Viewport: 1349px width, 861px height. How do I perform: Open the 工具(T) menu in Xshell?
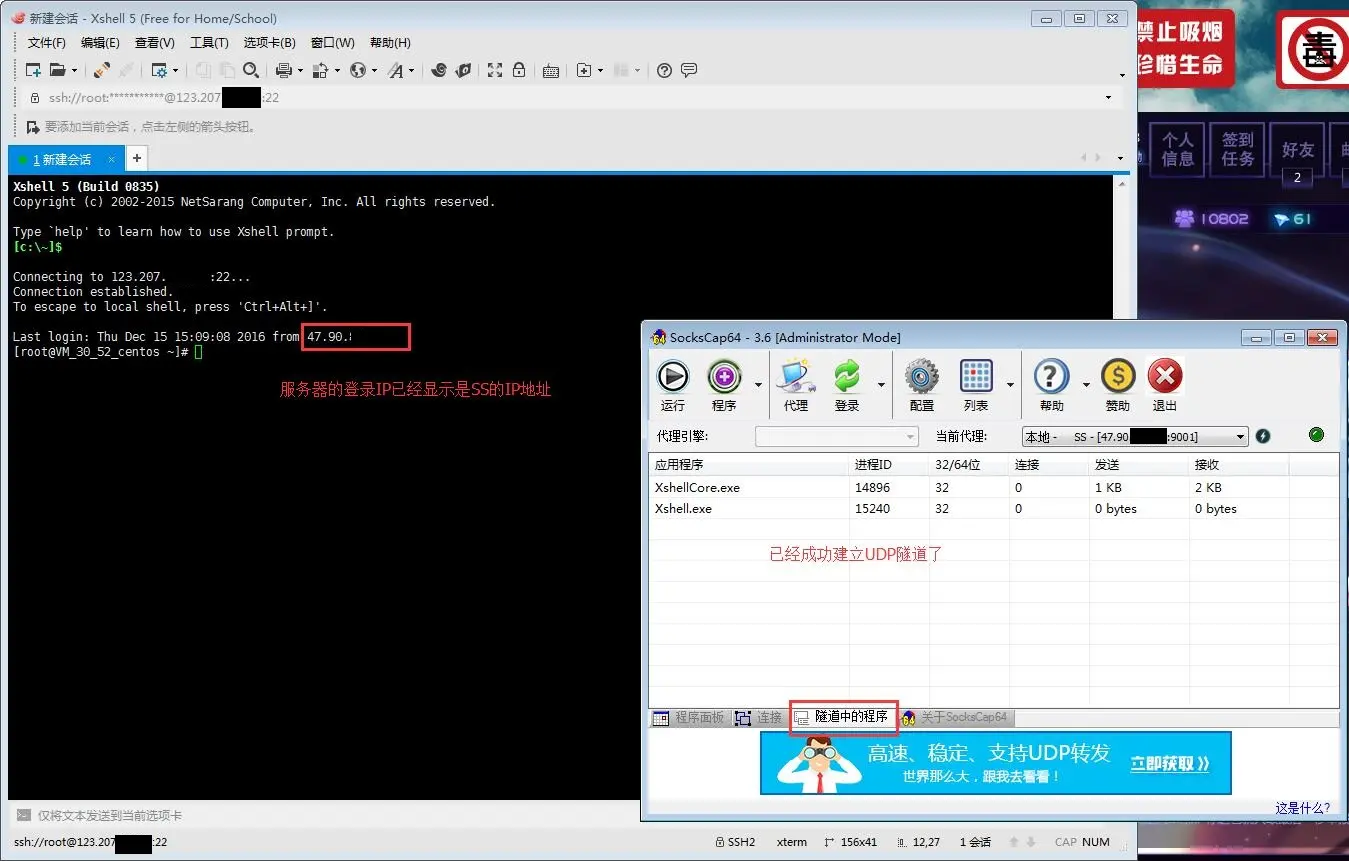pos(209,43)
